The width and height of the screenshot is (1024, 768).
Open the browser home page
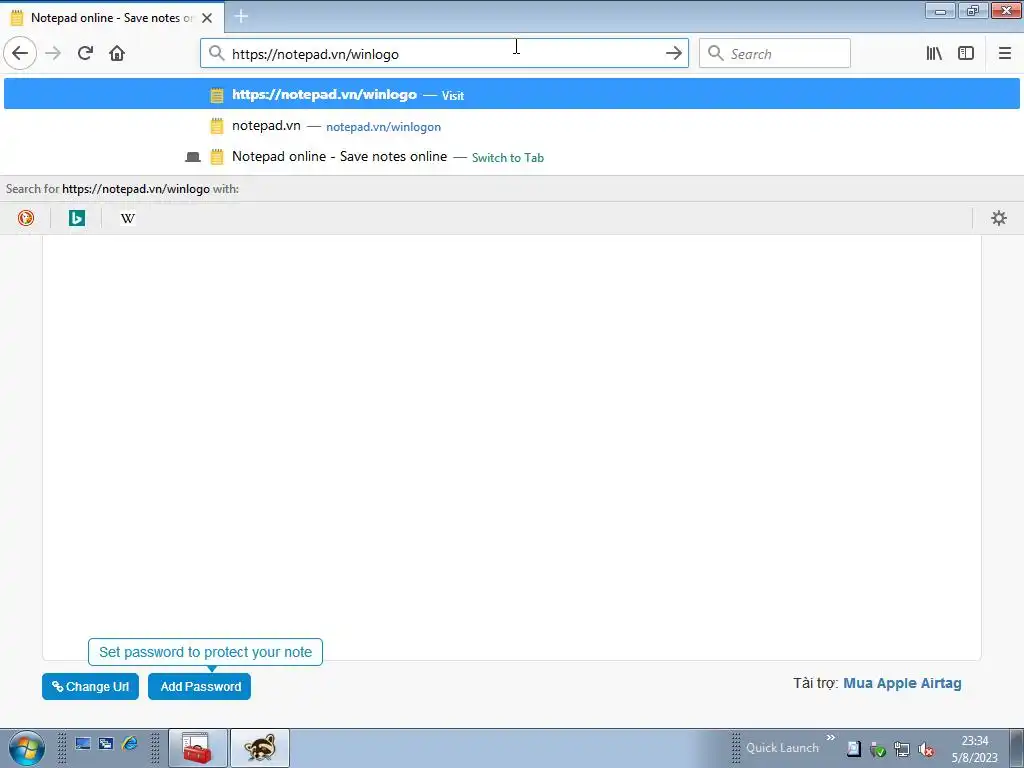[x=117, y=53]
